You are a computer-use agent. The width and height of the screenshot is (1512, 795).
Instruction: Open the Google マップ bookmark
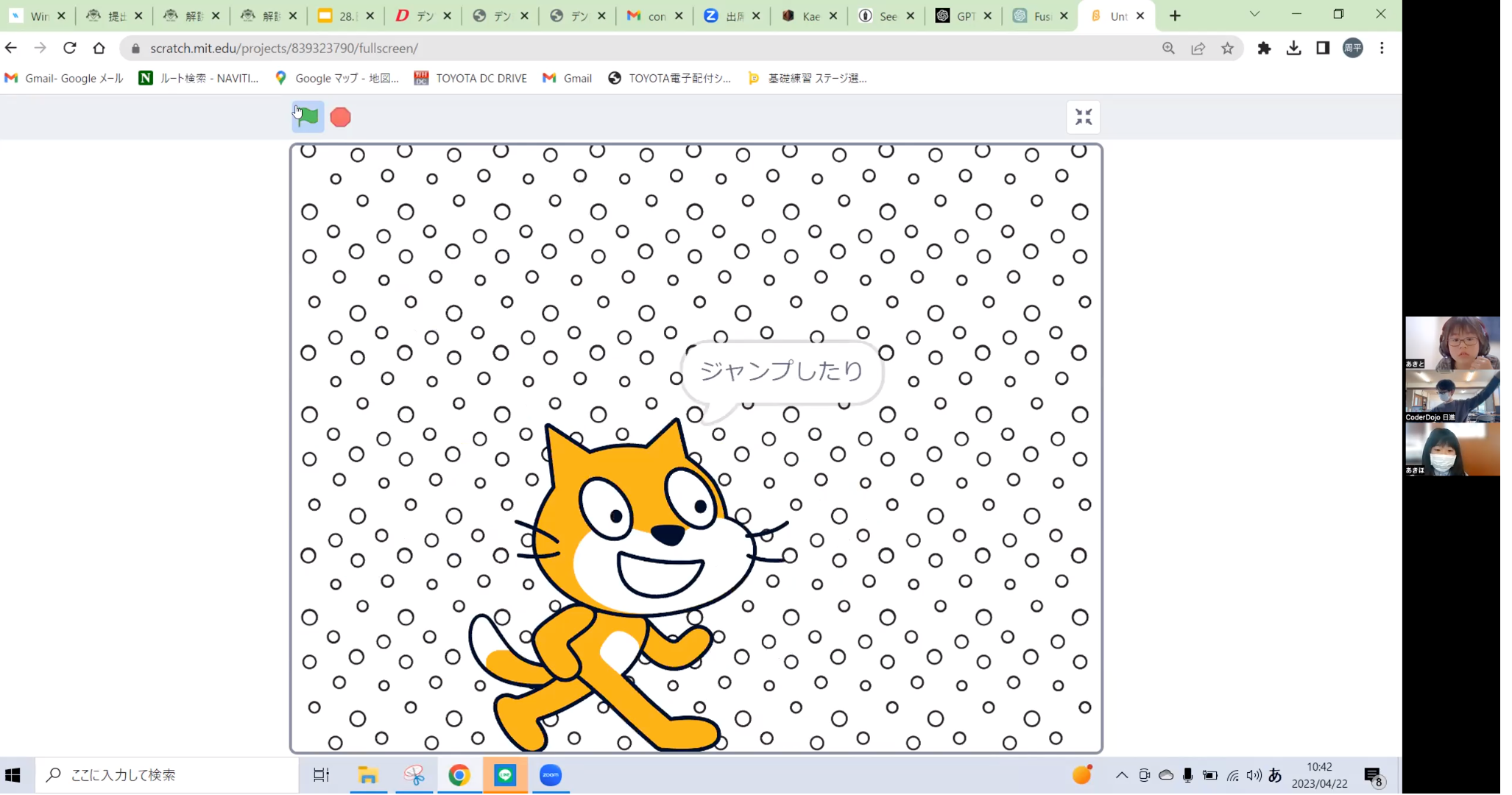pyautogui.click(x=336, y=78)
